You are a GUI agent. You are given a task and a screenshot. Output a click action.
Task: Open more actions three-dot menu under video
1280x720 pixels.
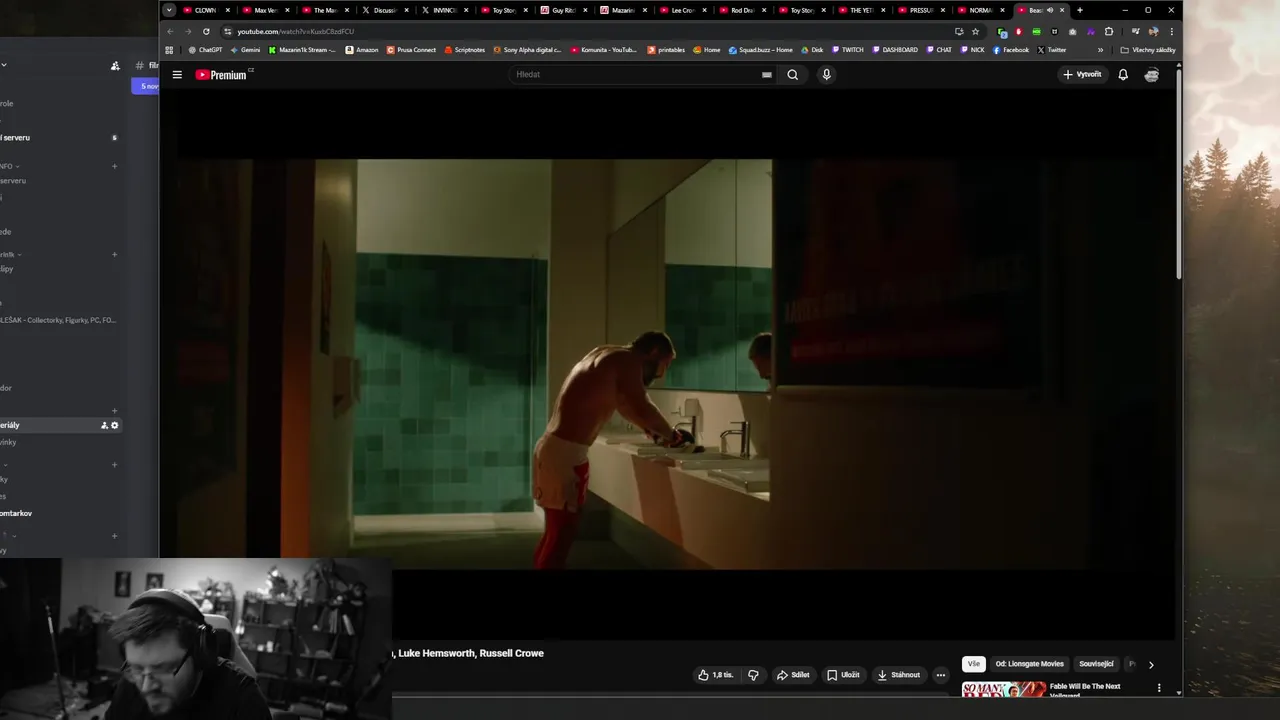pos(940,675)
